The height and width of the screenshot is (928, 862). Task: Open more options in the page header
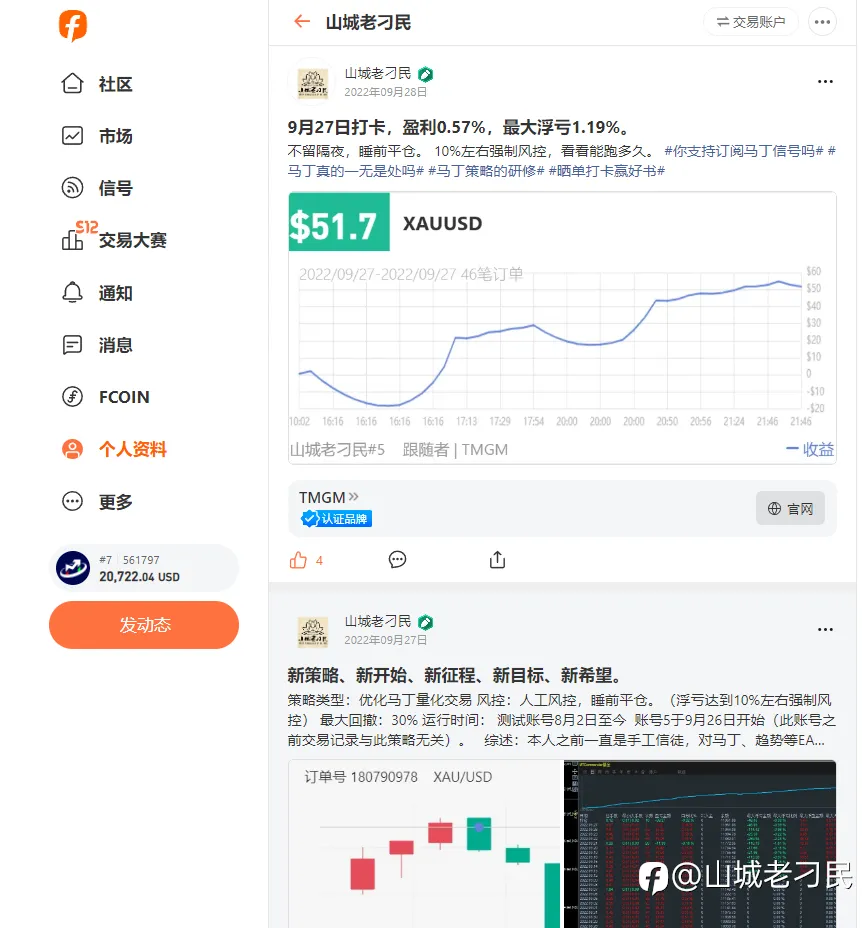[822, 22]
